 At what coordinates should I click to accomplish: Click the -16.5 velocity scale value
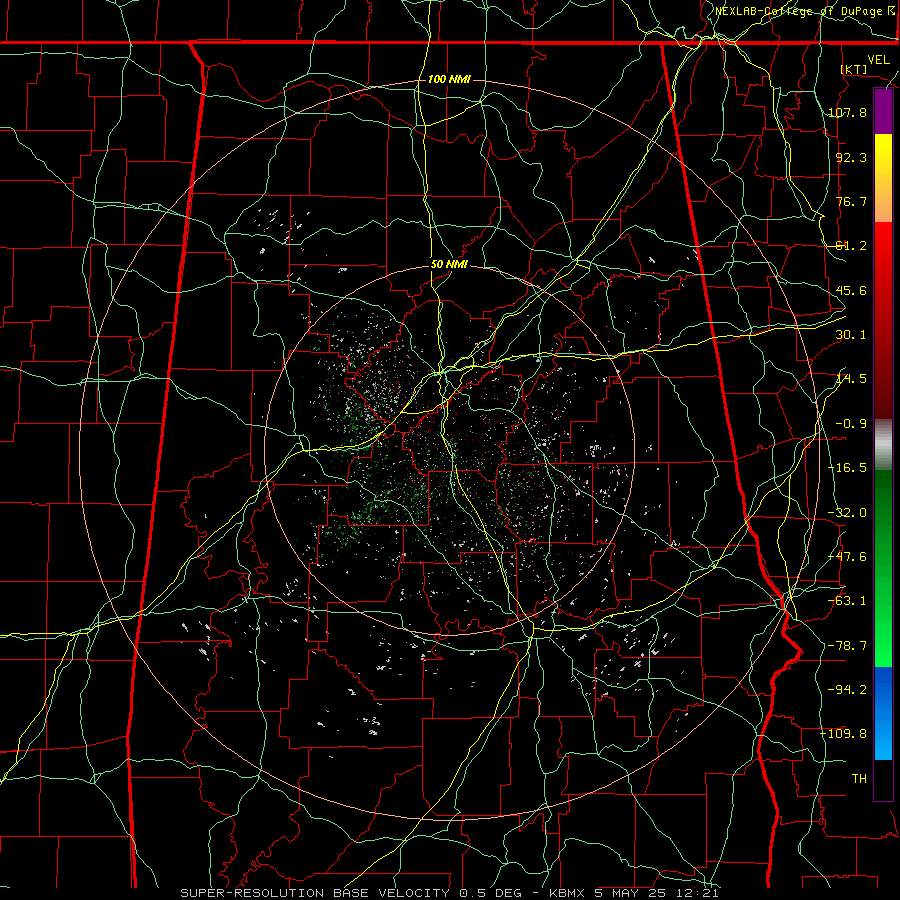tap(847, 468)
